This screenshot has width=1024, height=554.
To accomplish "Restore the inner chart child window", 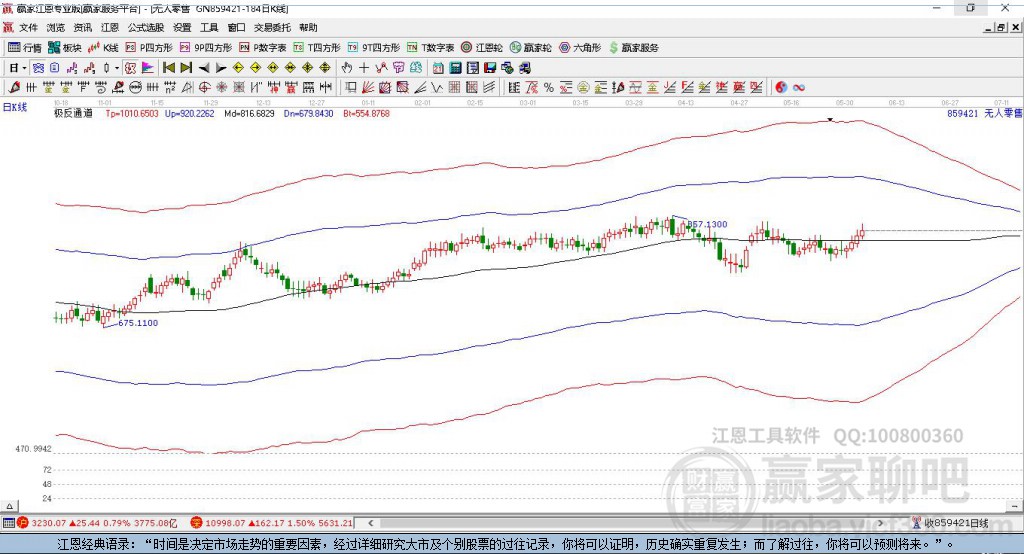I will (1001, 27).
